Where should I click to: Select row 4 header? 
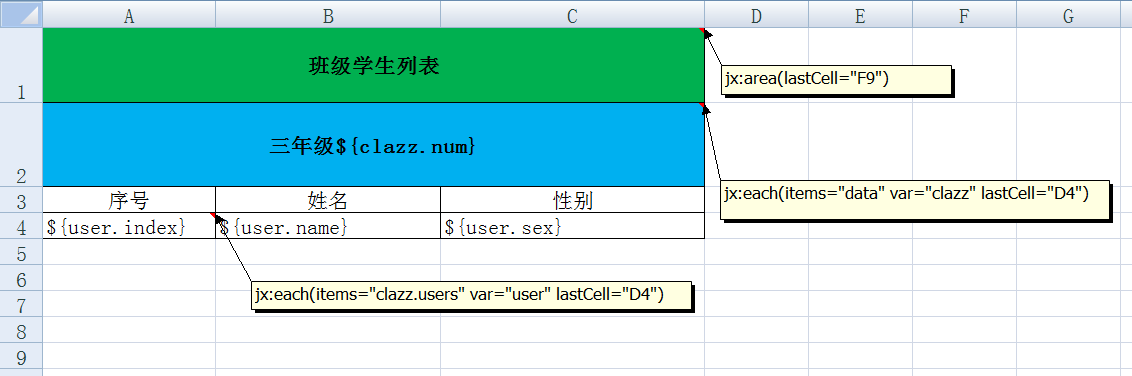tap(21, 226)
